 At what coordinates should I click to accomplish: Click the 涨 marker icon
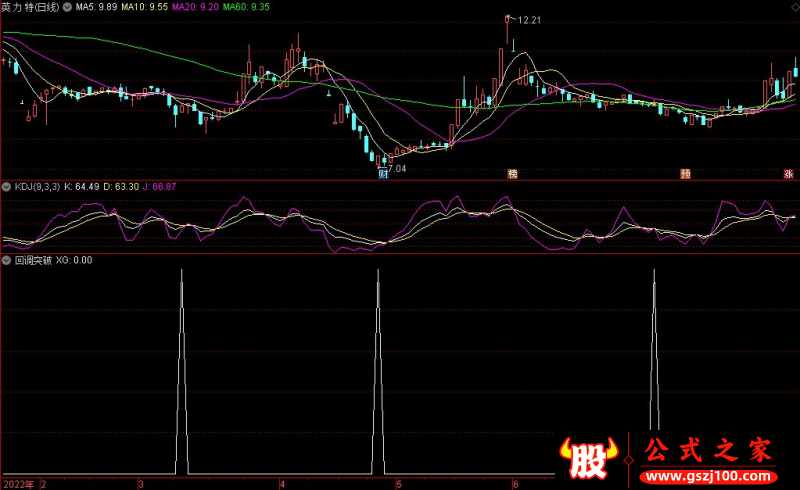tap(789, 174)
